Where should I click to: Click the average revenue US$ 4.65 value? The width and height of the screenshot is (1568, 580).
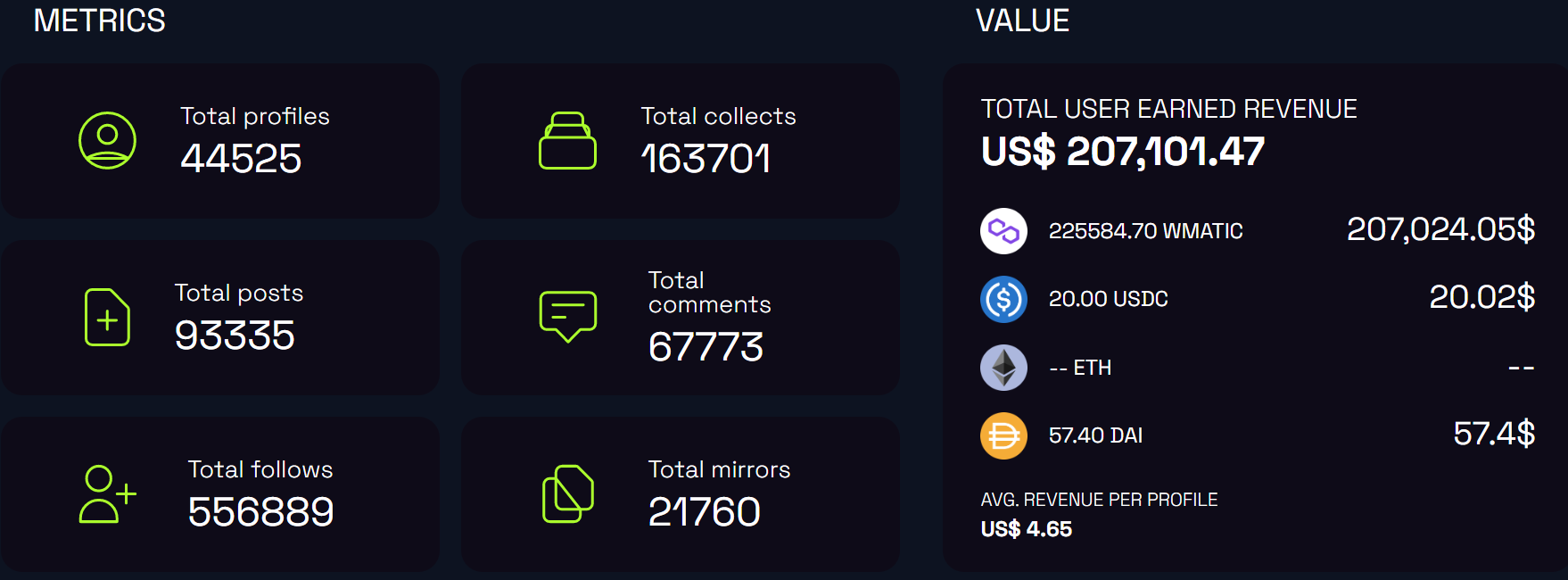[x=1026, y=529]
